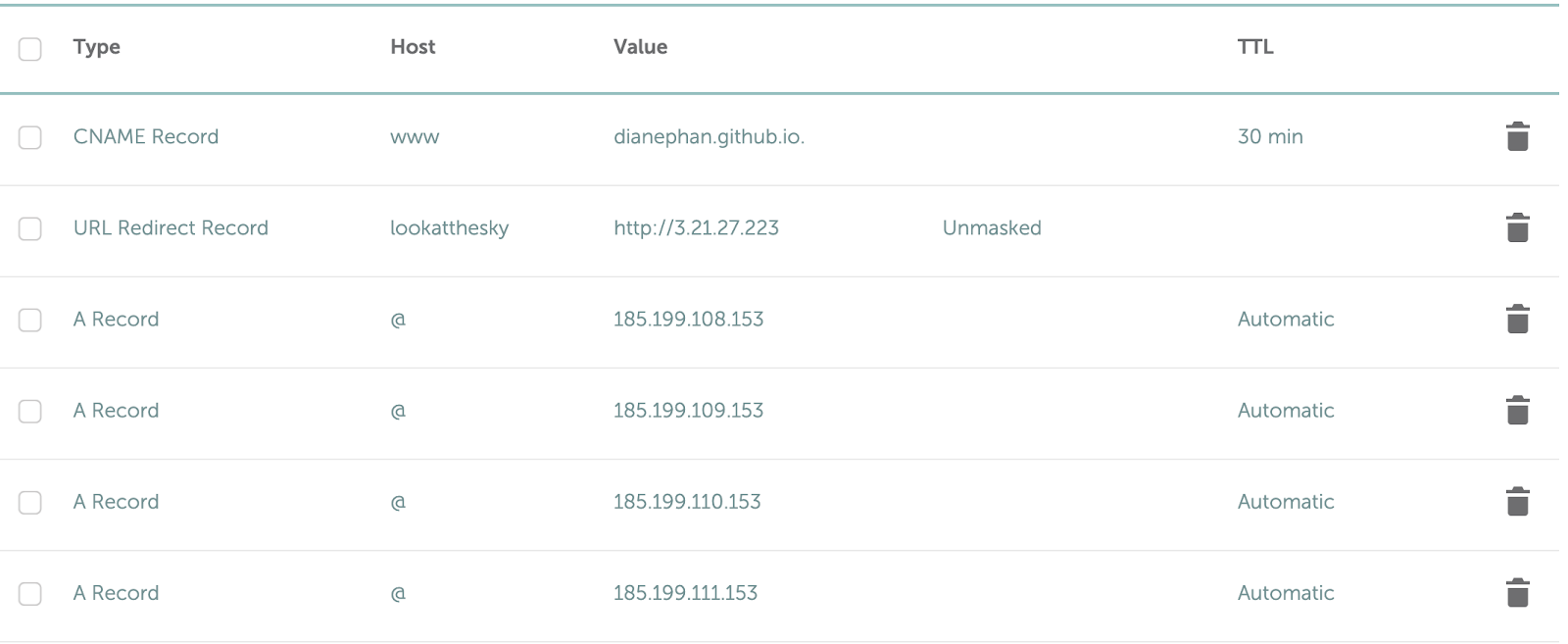
Task: Delete the 185.199.111.153 A record
Action: [x=1517, y=592]
